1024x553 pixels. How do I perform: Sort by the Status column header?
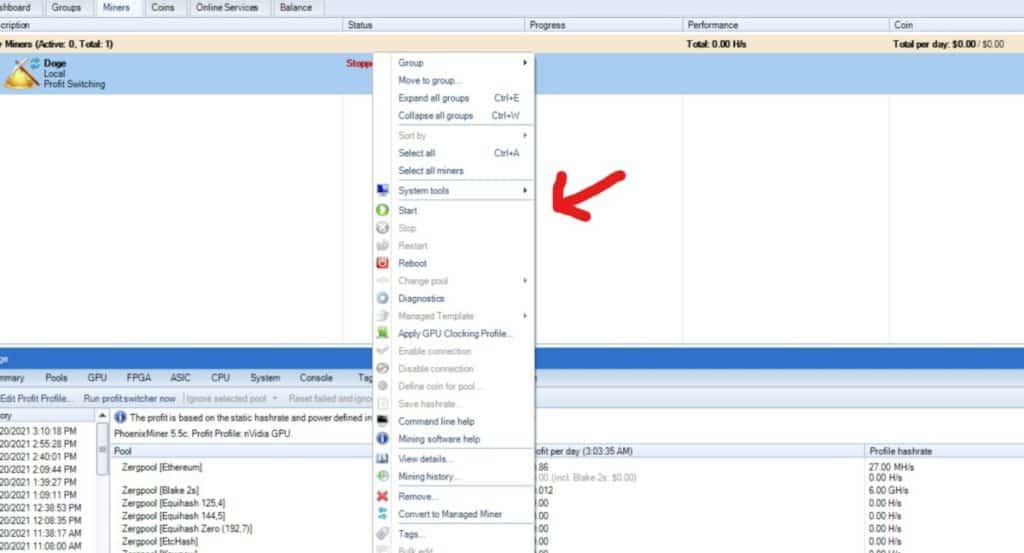coord(434,25)
